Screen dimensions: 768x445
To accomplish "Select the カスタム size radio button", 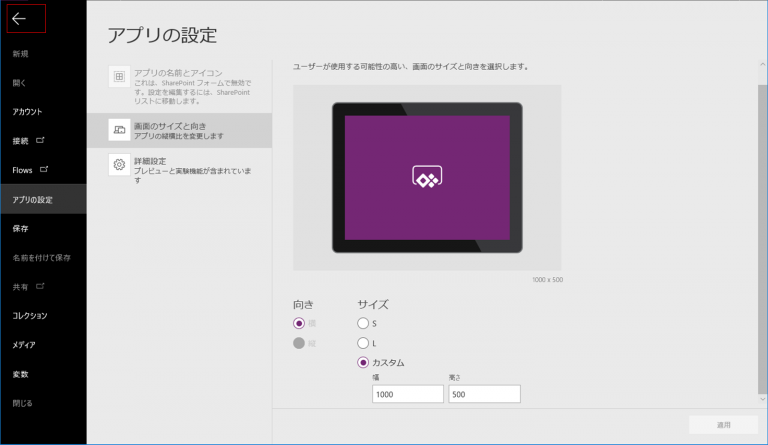I will tap(363, 362).
